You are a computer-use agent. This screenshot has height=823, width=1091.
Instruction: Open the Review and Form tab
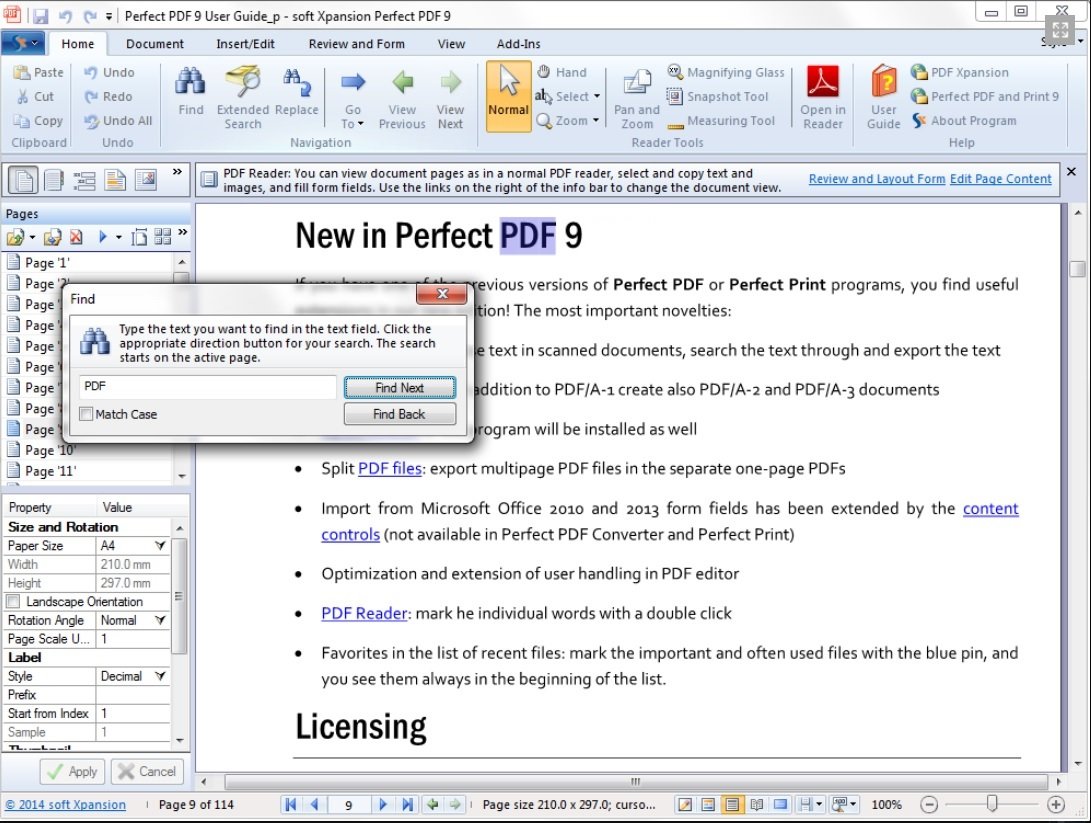coord(356,44)
